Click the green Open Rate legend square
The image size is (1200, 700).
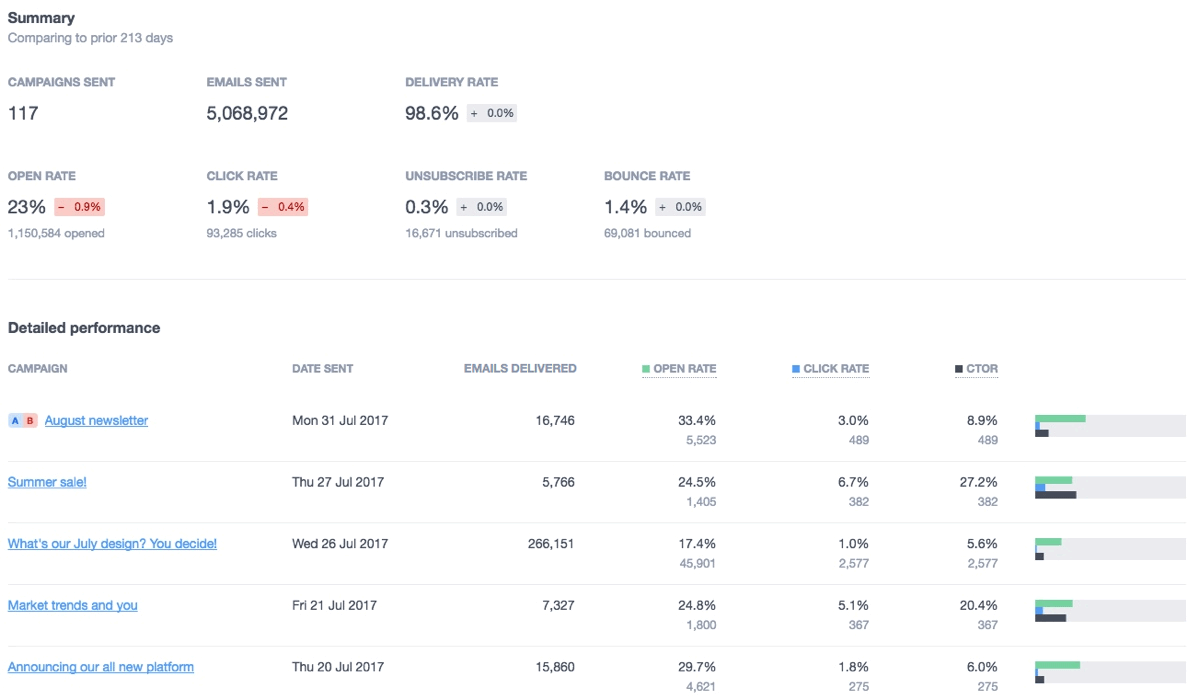click(646, 369)
